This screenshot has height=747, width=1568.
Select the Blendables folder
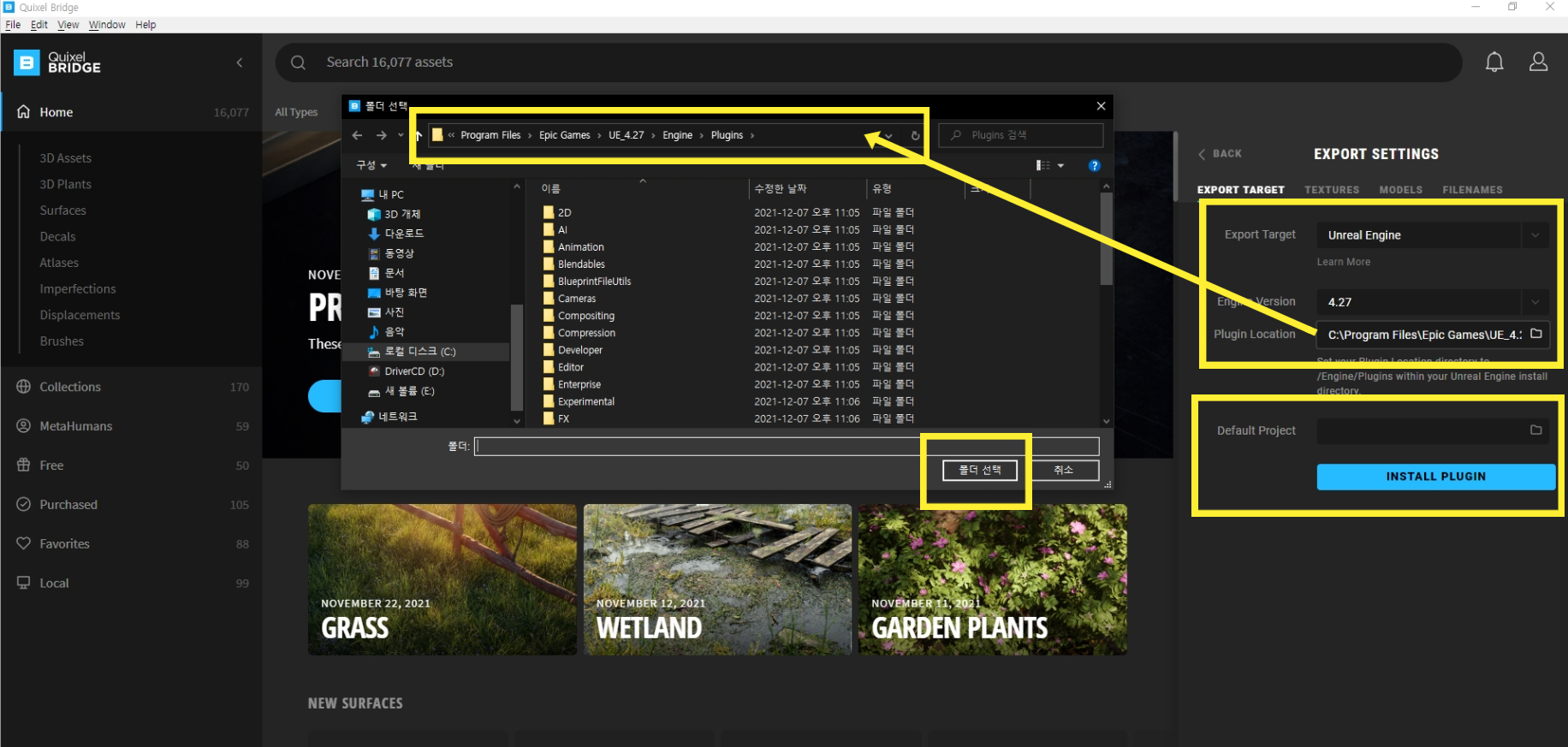click(581, 264)
